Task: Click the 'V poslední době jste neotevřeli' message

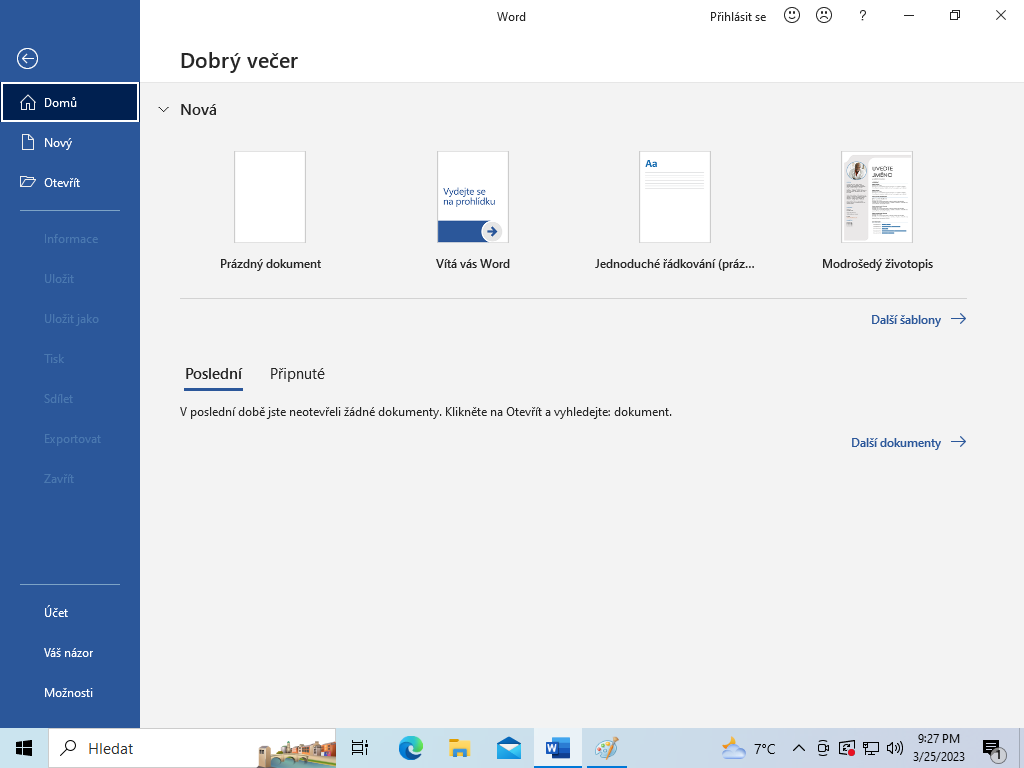Action: coord(426,412)
